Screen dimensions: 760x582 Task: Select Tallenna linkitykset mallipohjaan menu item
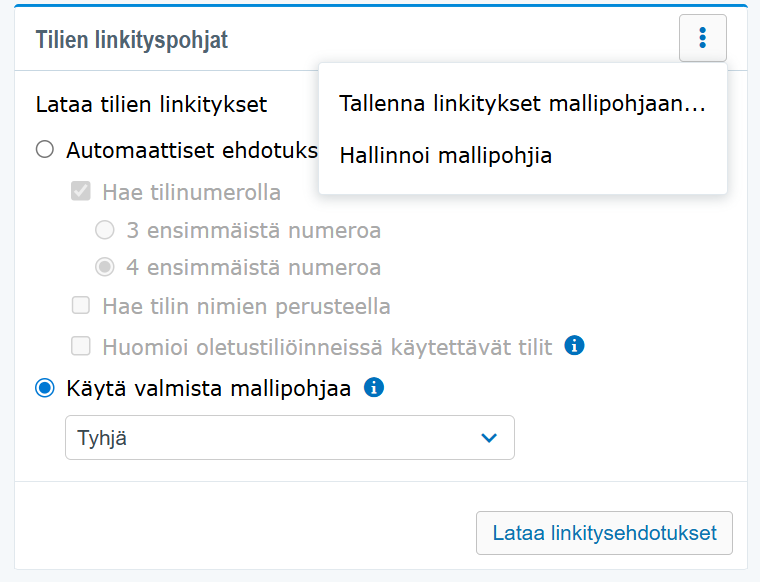[x=522, y=104]
